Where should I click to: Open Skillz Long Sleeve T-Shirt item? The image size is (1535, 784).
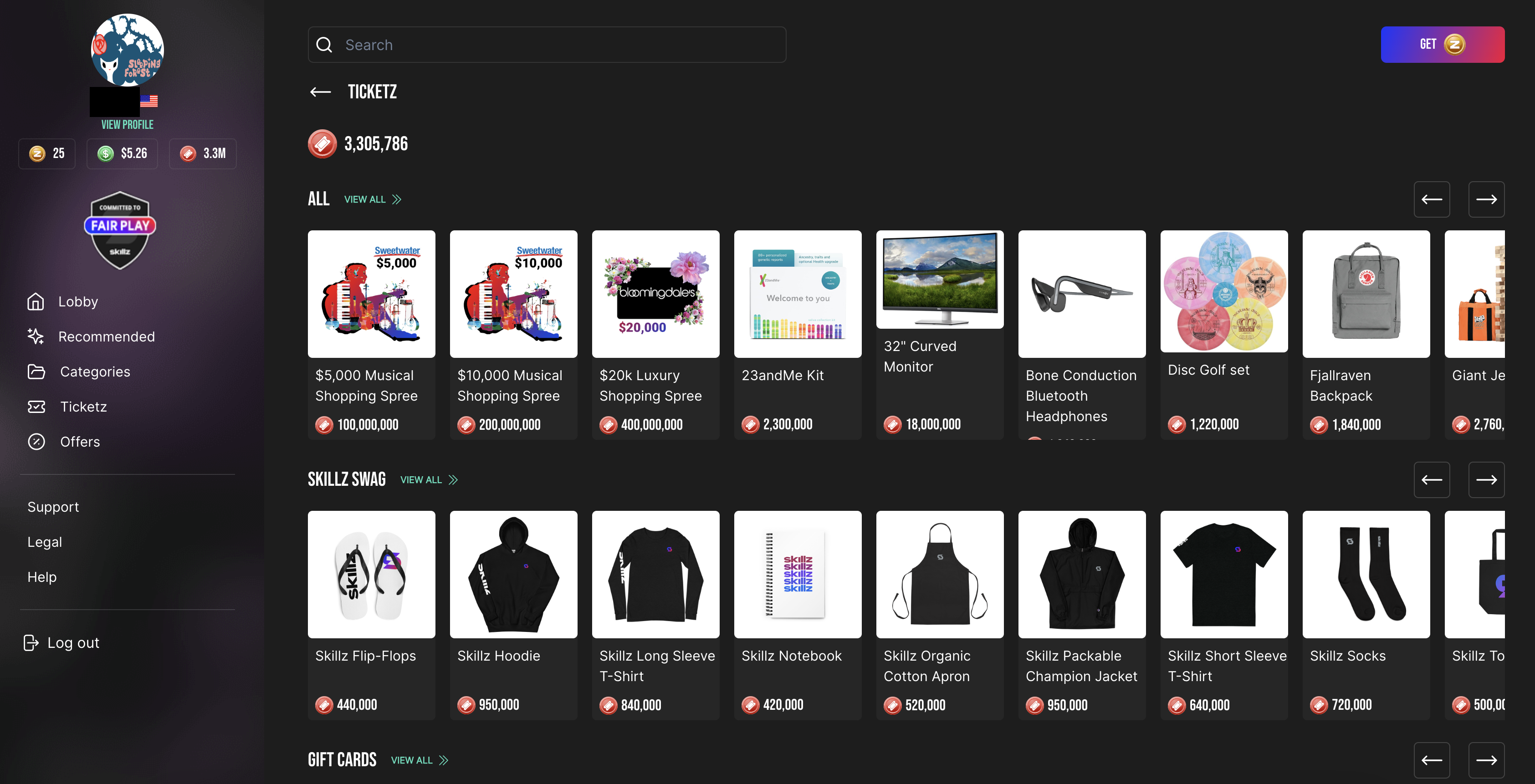(x=655, y=616)
